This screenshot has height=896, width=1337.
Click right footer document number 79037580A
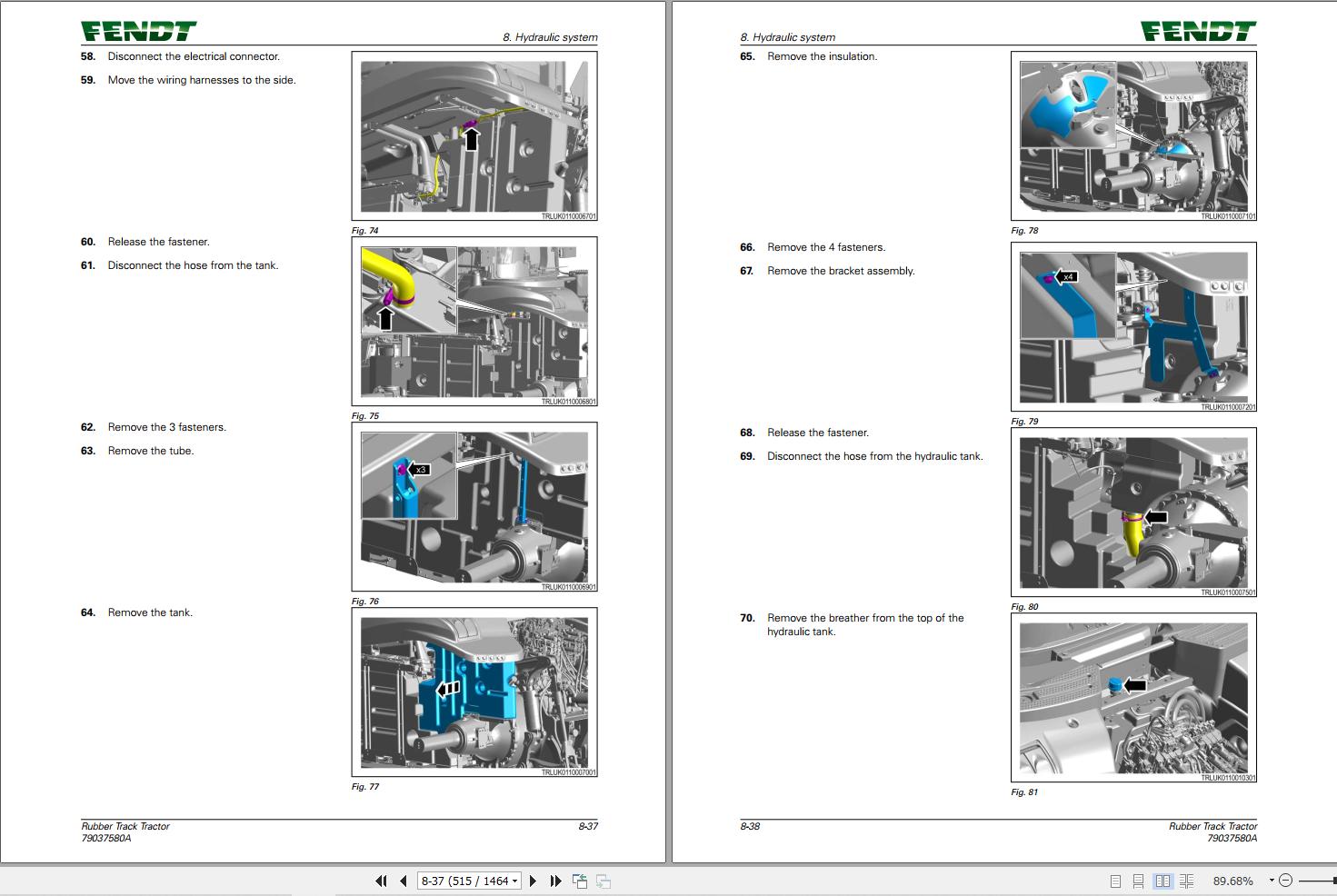[1232, 838]
